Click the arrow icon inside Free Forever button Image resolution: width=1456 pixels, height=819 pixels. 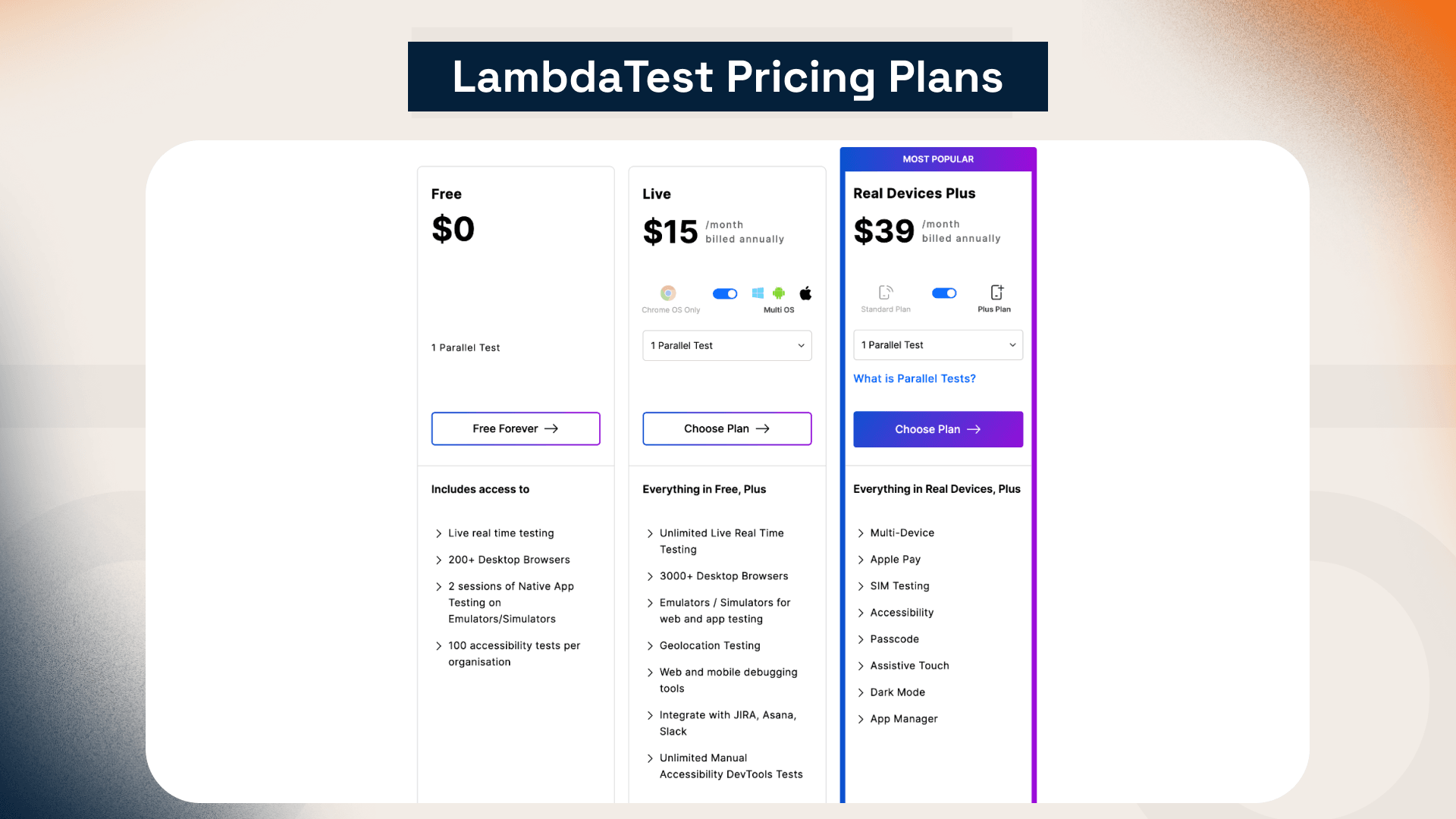[552, 428]
